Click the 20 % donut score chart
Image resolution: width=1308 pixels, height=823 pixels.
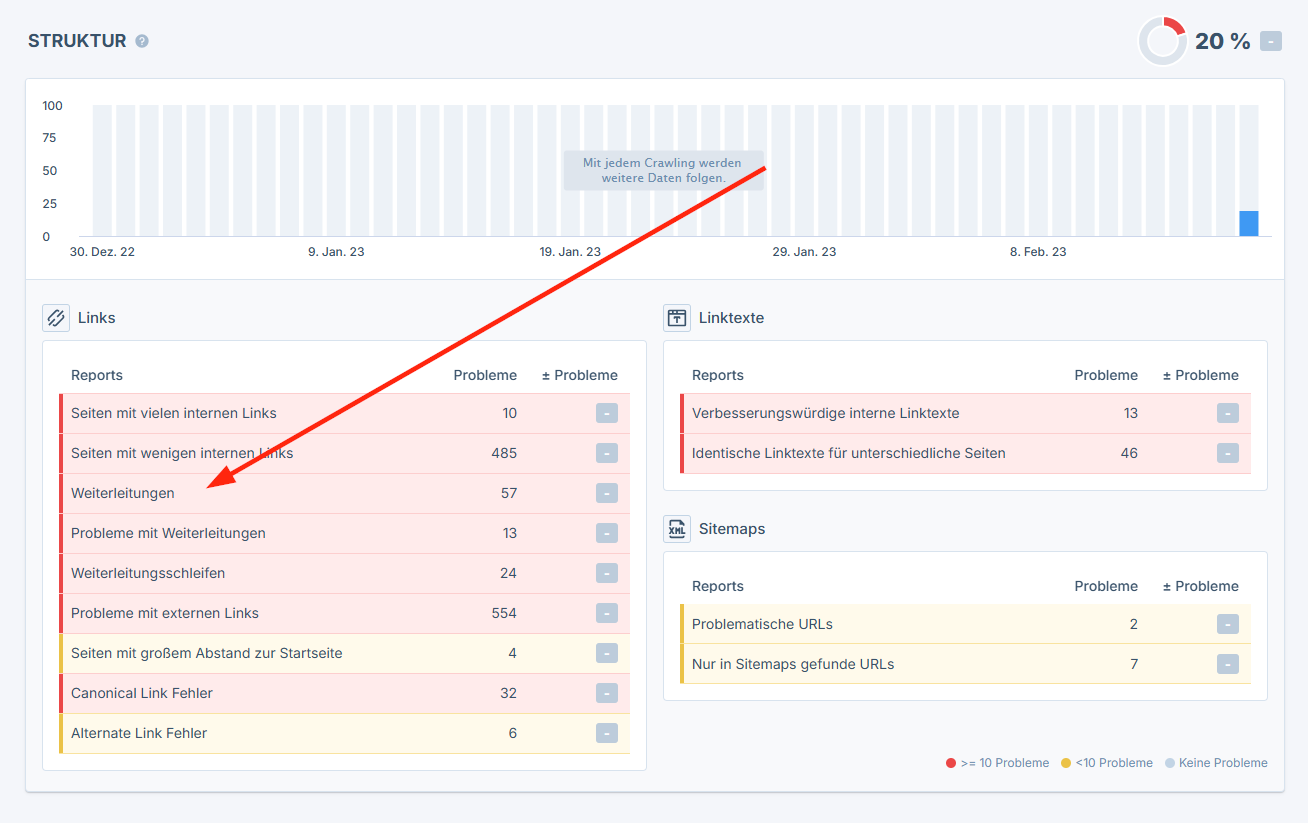[x=1162, y=42]
